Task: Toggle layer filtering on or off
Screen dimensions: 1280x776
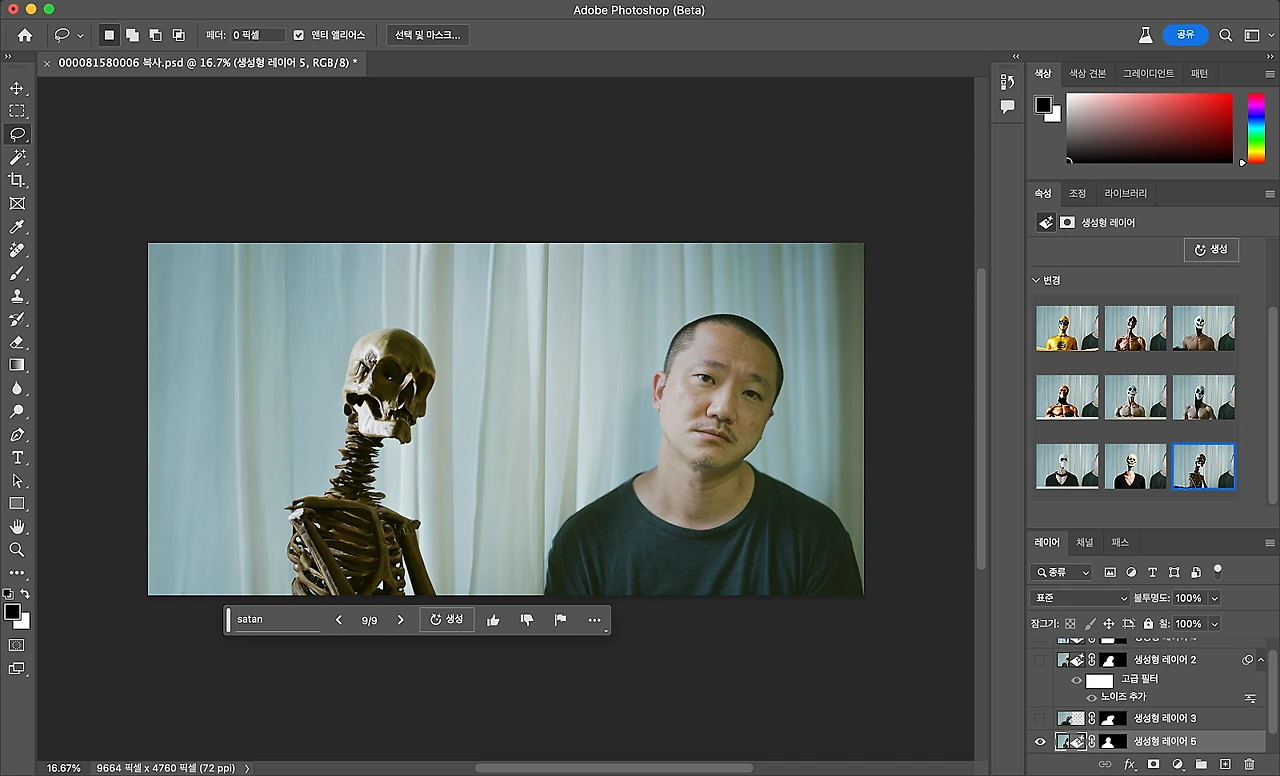Action: point(1217,571)
